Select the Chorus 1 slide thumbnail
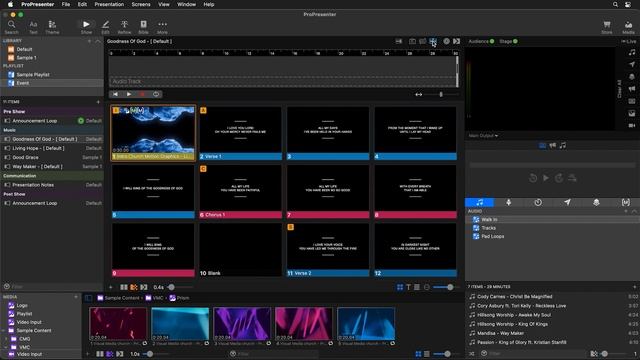Image resolution: width=640 pixels, height=360 pixels. [x=240, y=191]
